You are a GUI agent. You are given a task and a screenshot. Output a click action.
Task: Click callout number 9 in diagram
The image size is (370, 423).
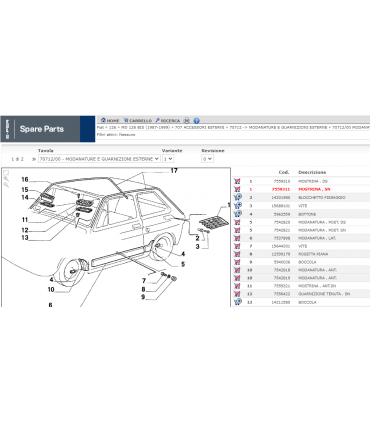click(x=143, y=297)
